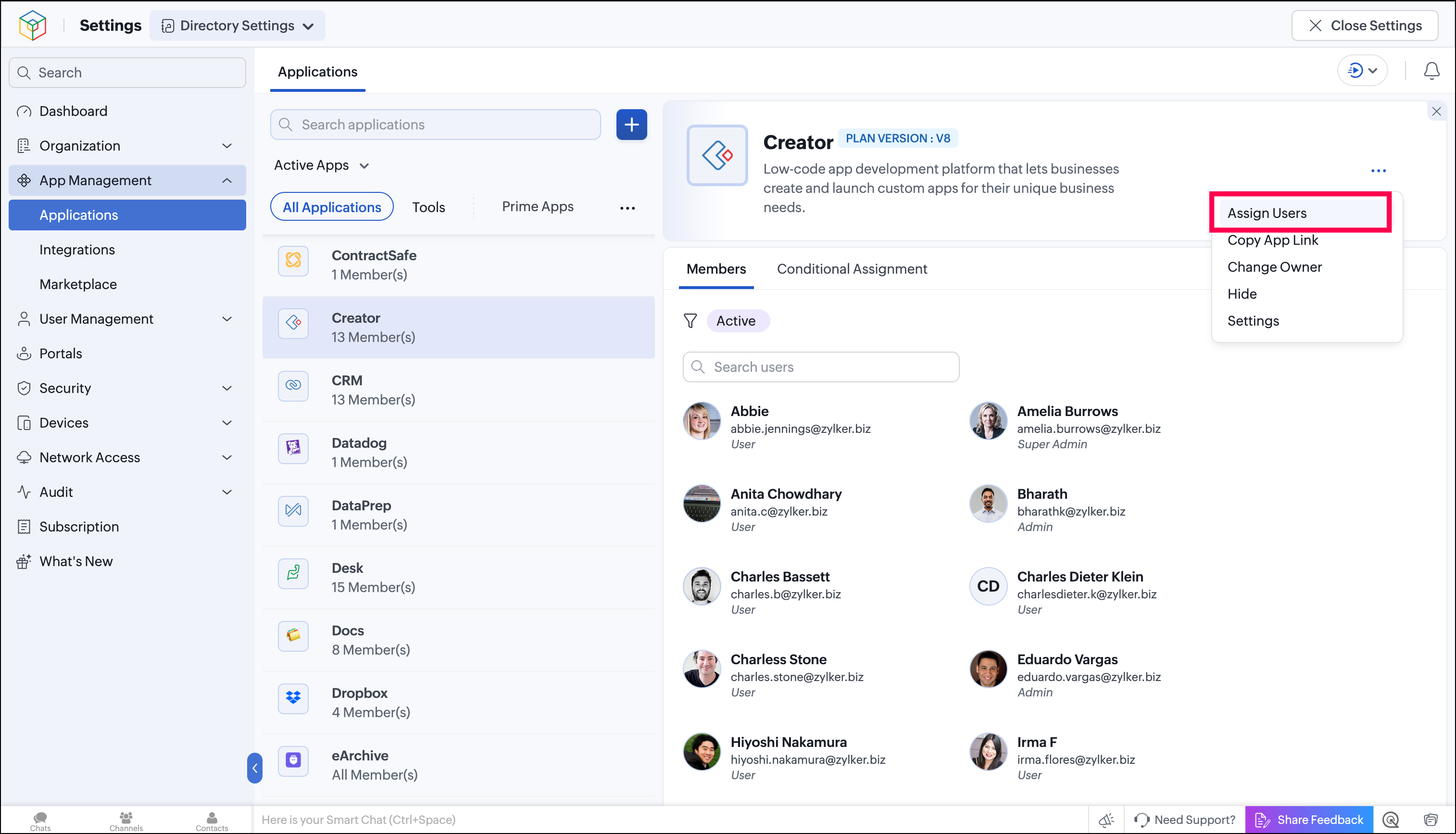Collapse the sidebar with the left-arrow handle
1456x834 pixels.
[x=255, y=768]
